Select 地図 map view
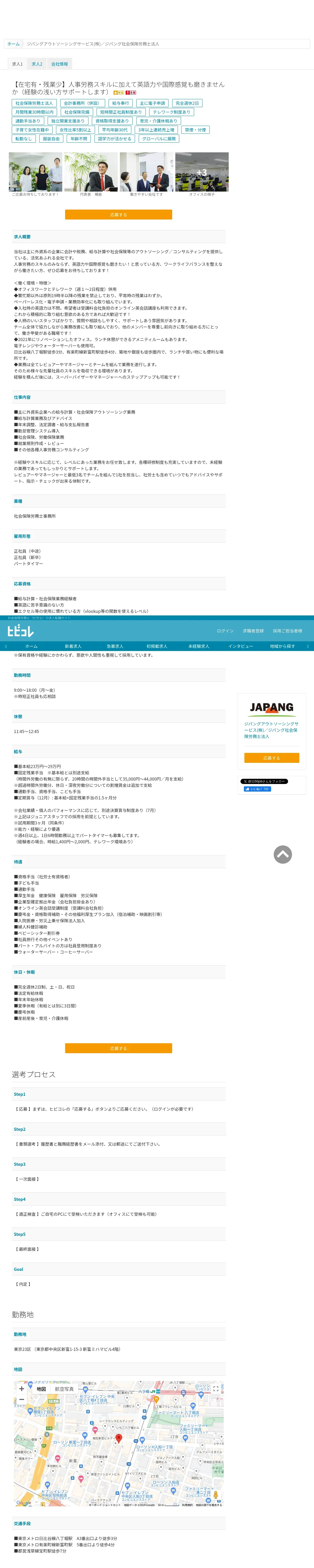This screenshot has height=1568, width=314. point(41,1388)
